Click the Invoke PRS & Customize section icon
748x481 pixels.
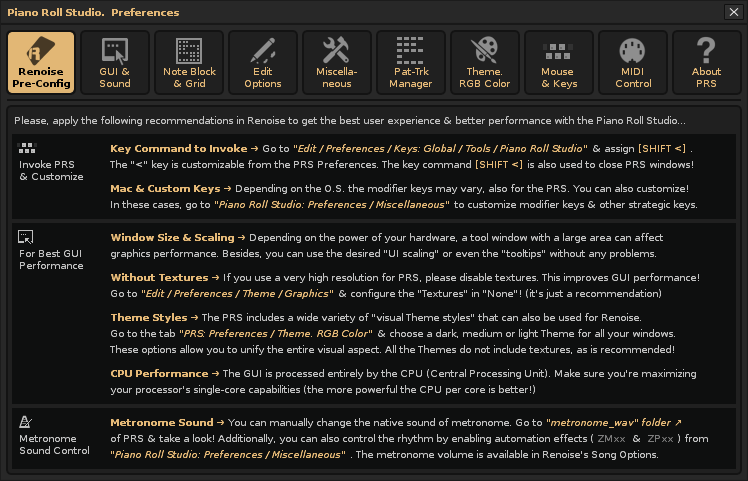[x=27, y=147]
